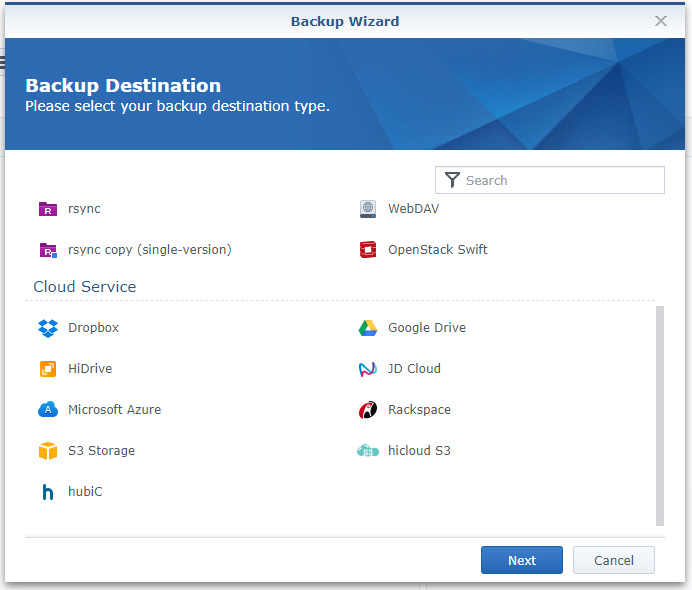Select the Rackspace icon
Screen dimensions: 692x590
368,410
